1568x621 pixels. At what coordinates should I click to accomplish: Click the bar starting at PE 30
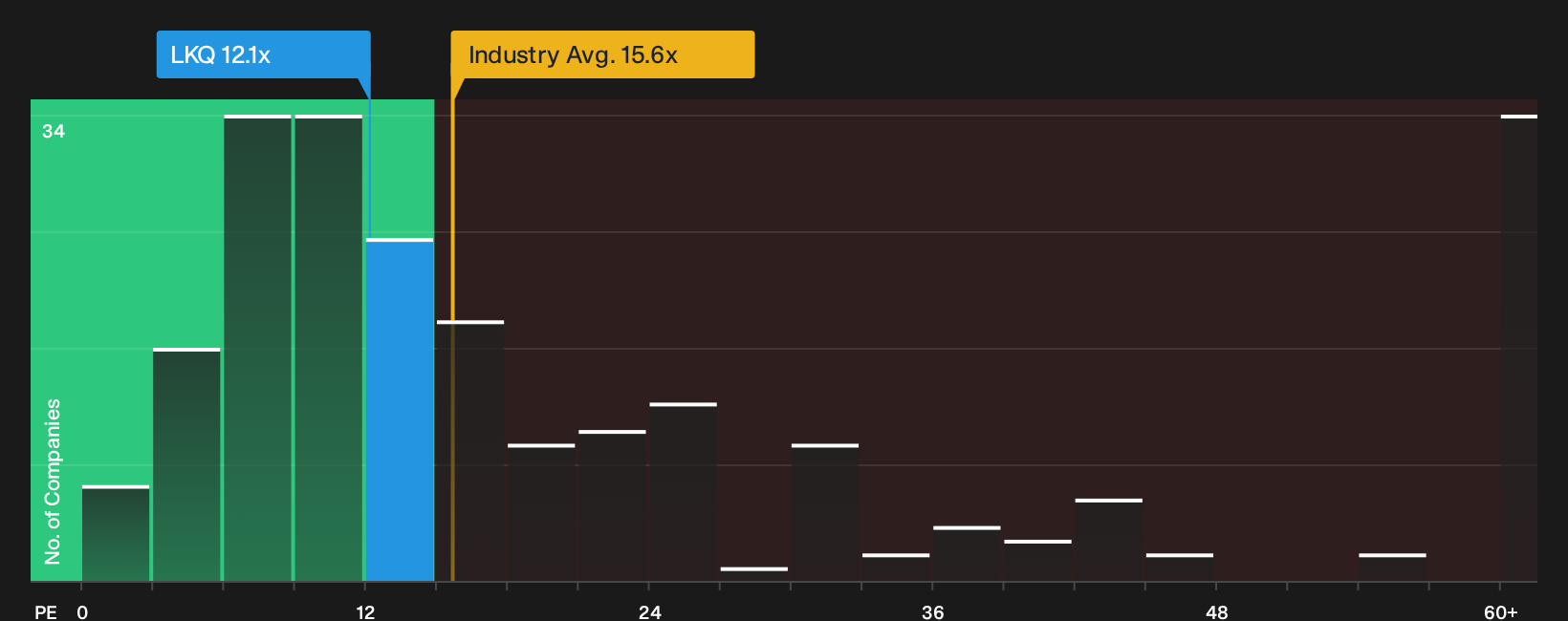(825, 513)
